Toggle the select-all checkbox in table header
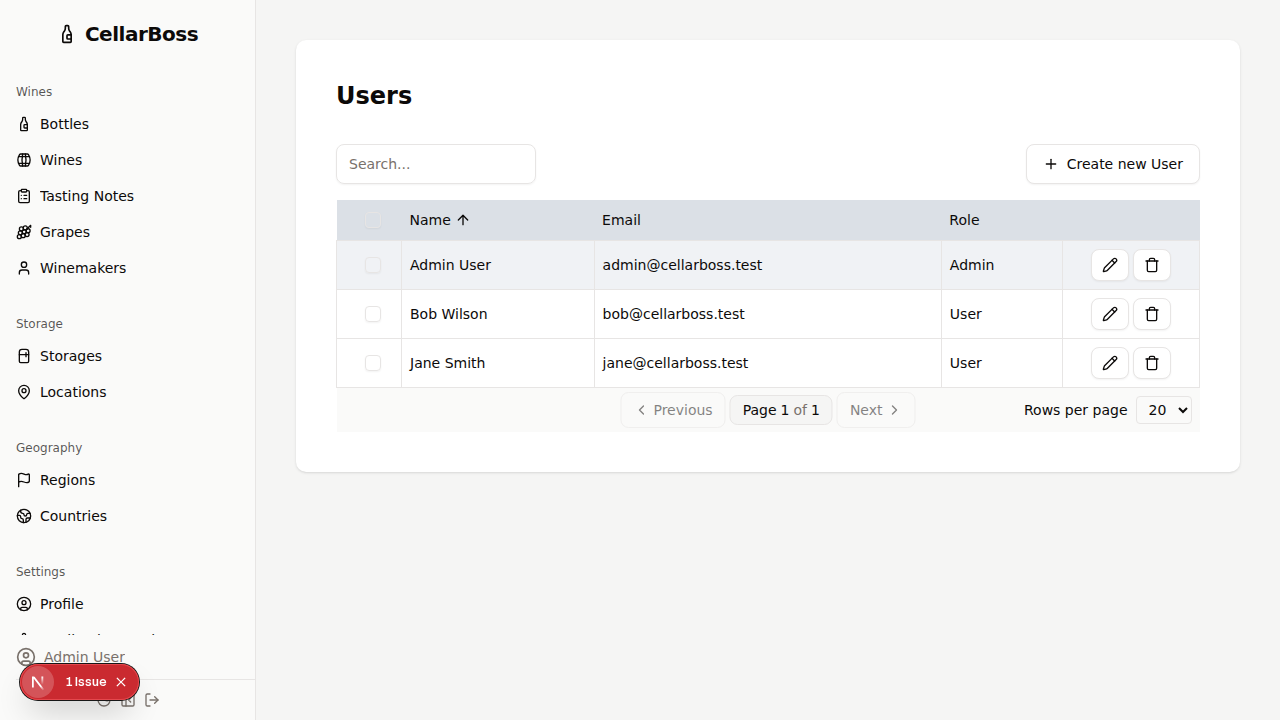 pos(373,220)
